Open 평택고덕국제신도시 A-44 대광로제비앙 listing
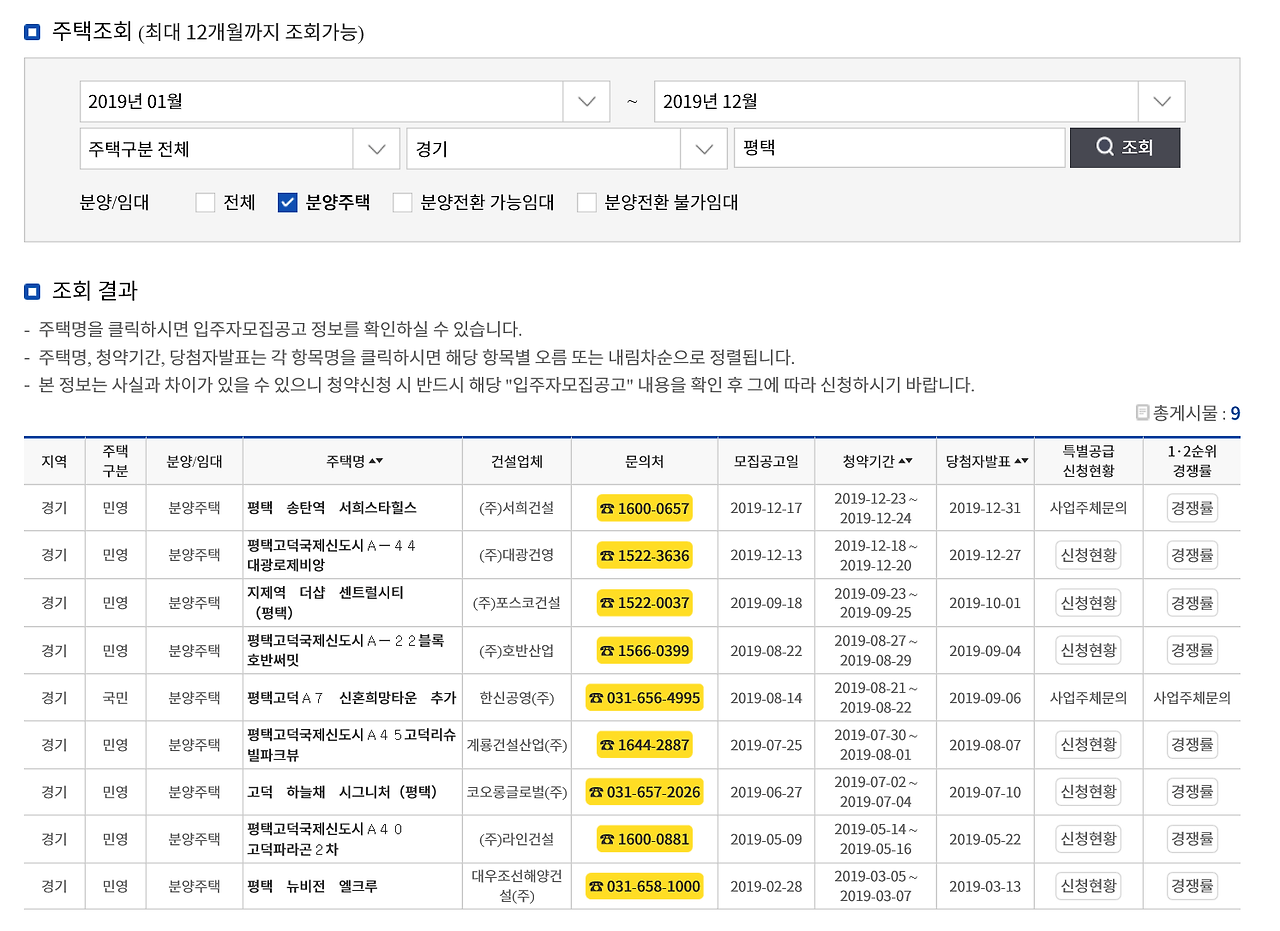Image resolution: width=1280 pixels, height=931 pixels. (x=331, y=555)
